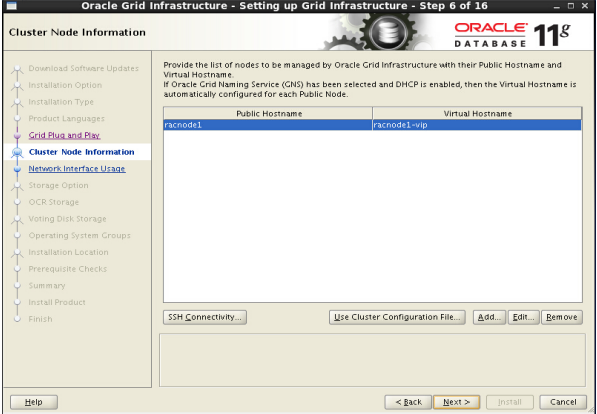The height and width of the screenshot is (414, 597).
Task: Open the Help dialog
Action: [34, 402]
